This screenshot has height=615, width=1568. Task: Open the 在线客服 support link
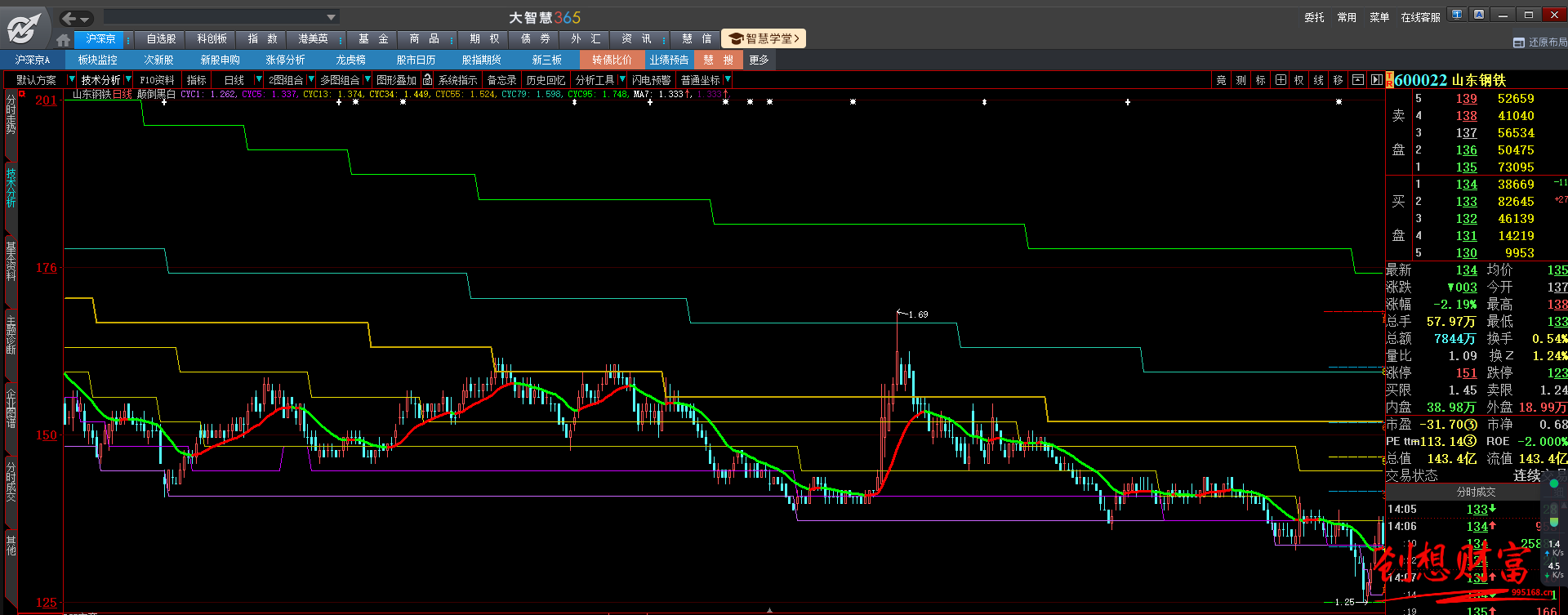point(1420,17)
